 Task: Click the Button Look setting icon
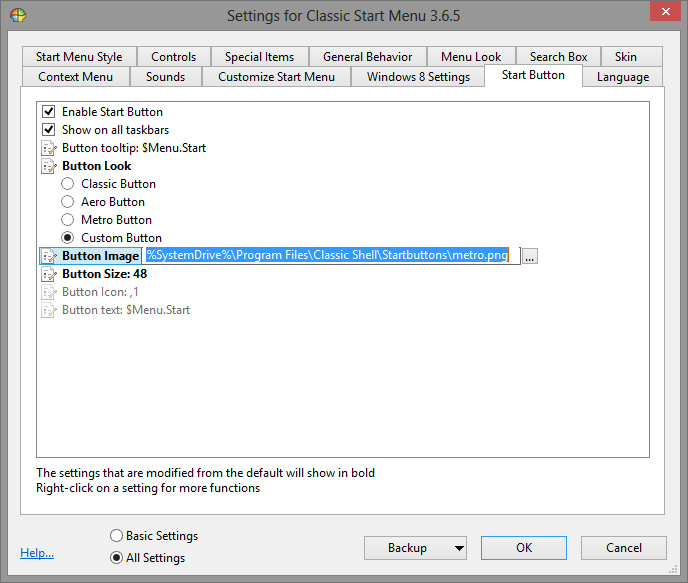coord(49,166)
